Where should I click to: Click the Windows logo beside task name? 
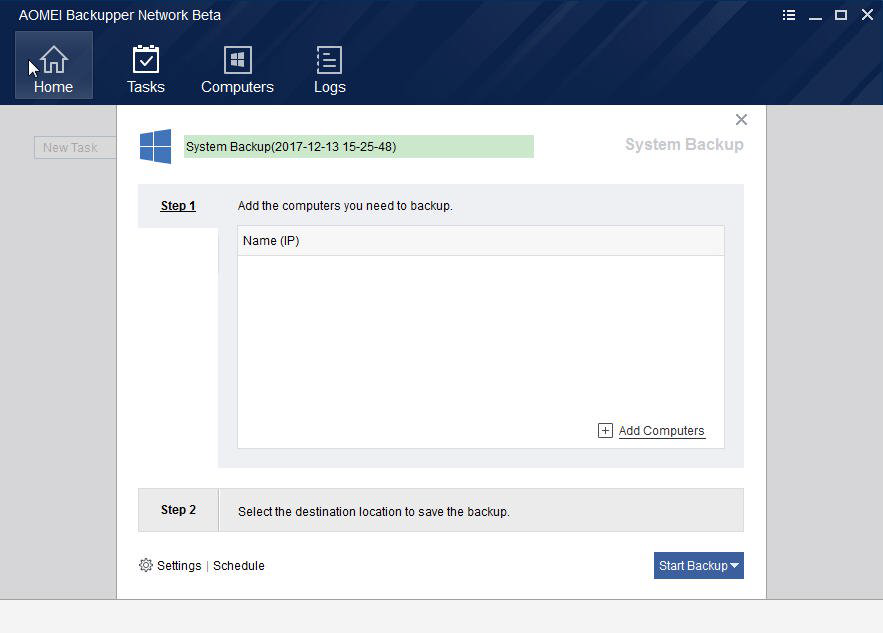pyautogui.click(x=155, y=146)
